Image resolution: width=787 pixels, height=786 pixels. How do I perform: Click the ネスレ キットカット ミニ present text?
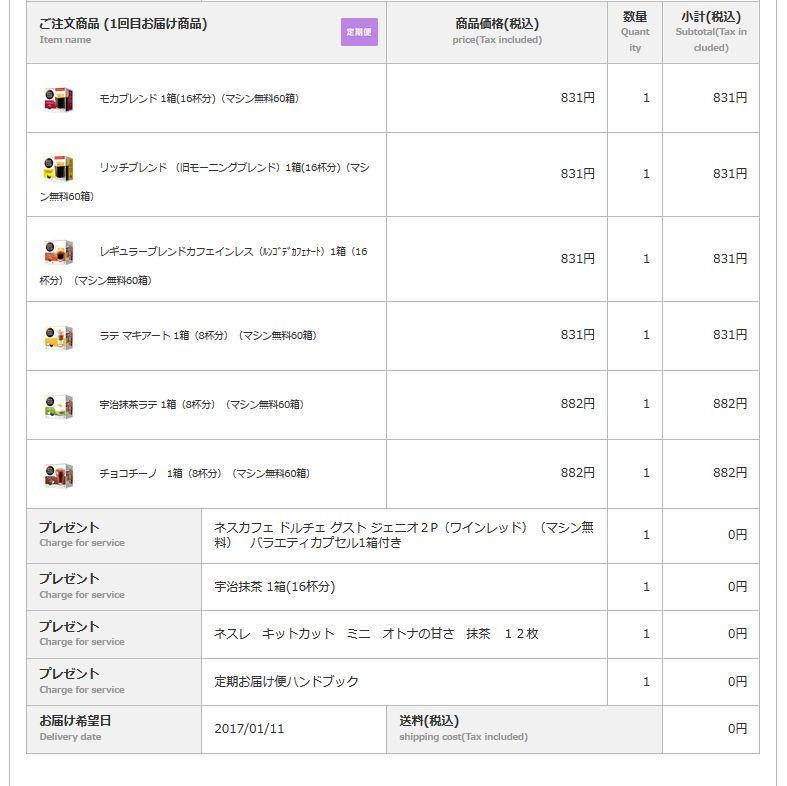coord(376,634)
